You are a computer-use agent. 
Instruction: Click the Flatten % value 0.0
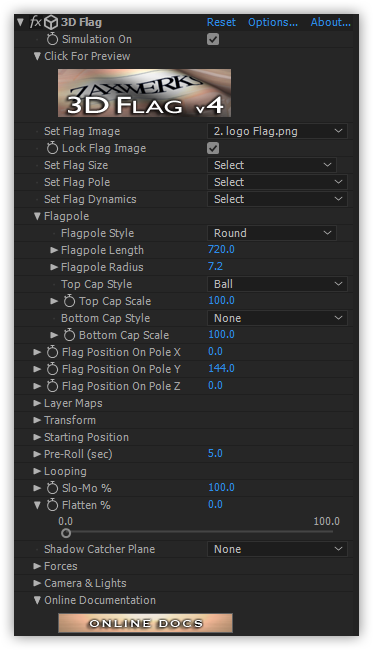(216, 504)
